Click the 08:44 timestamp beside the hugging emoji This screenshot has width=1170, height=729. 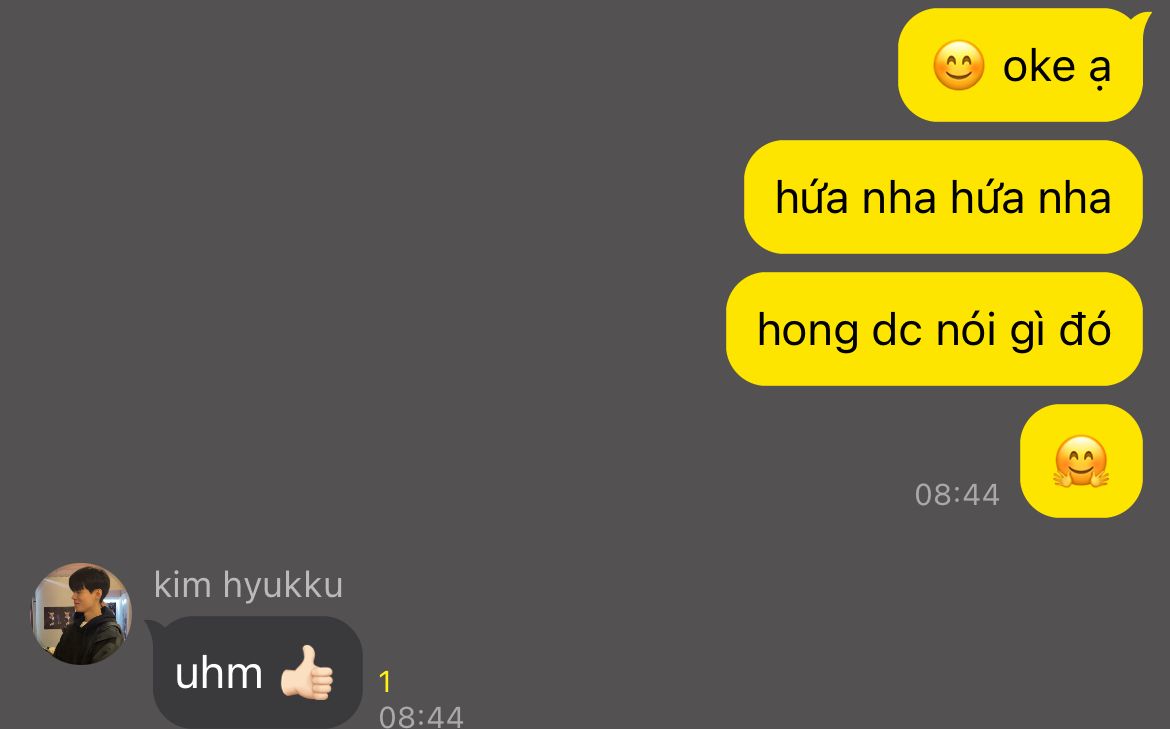click(x=957, y=495)
